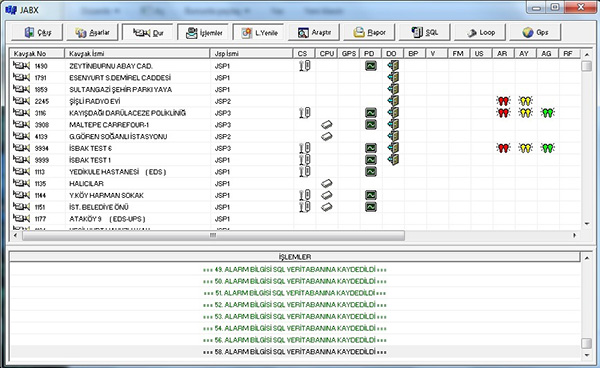Click junction list vertical scrollbar down arrow
600x368 pixels.
pos(587,224)
